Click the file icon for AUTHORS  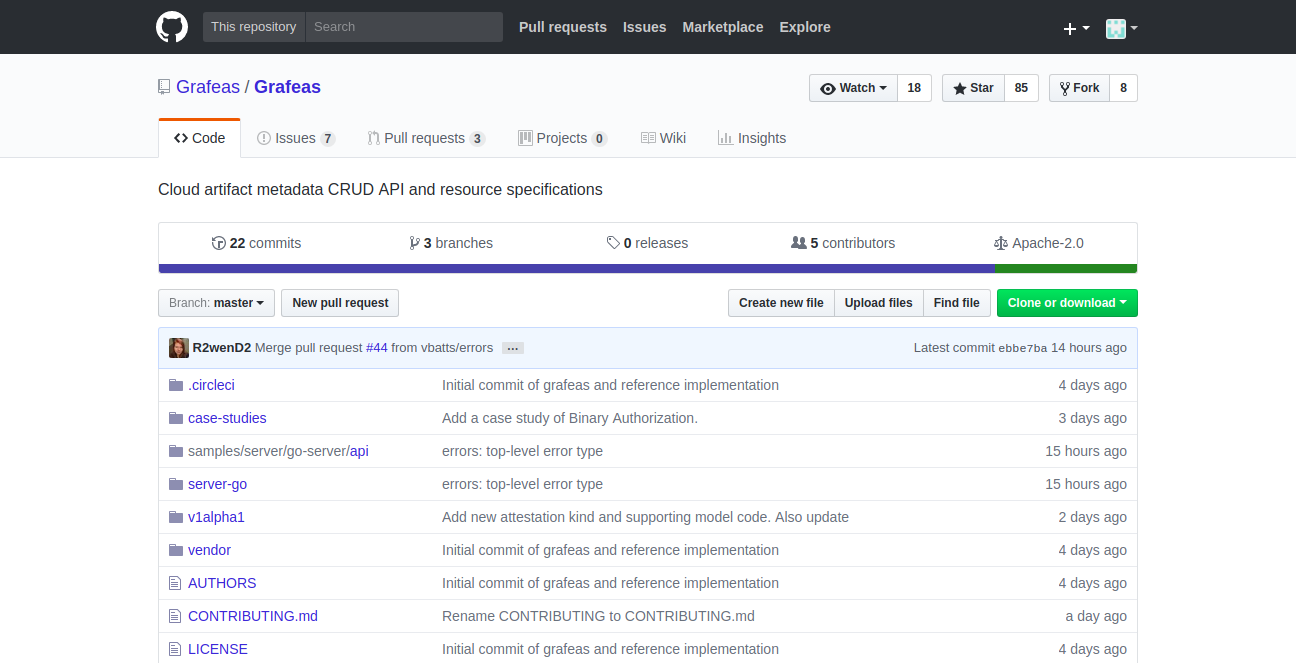[x=175, y=583]
